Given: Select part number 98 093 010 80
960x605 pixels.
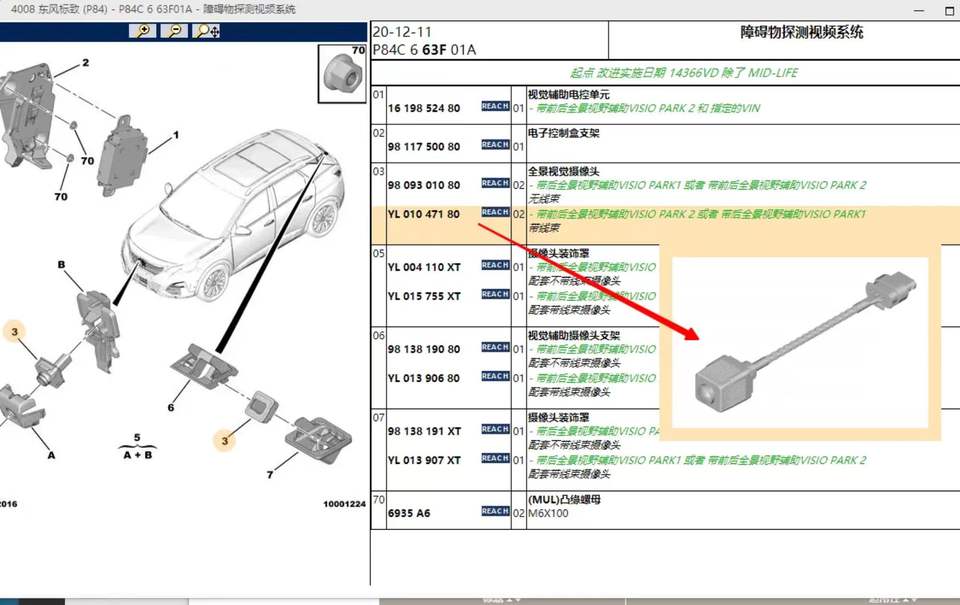Looking at the screenshot, I should click(x=424, y=185).
